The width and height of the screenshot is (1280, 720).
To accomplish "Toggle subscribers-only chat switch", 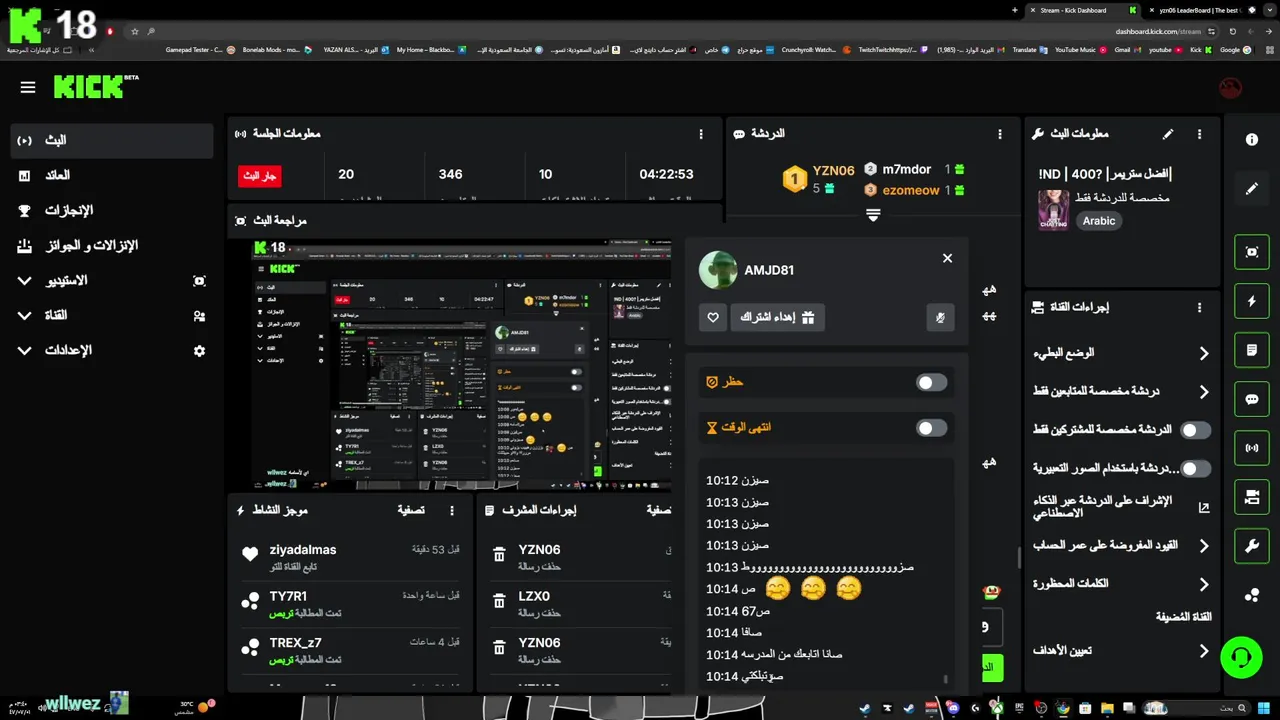I will [x=1195, y=430].
